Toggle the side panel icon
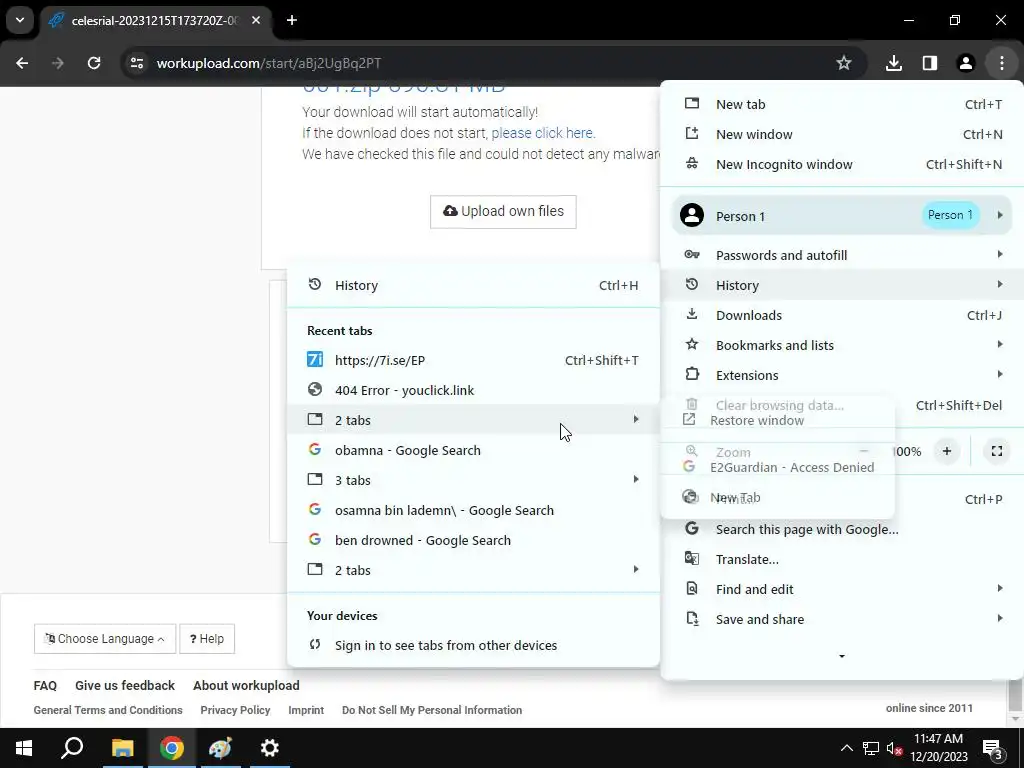1024x768 pixels. pos(929,63)
